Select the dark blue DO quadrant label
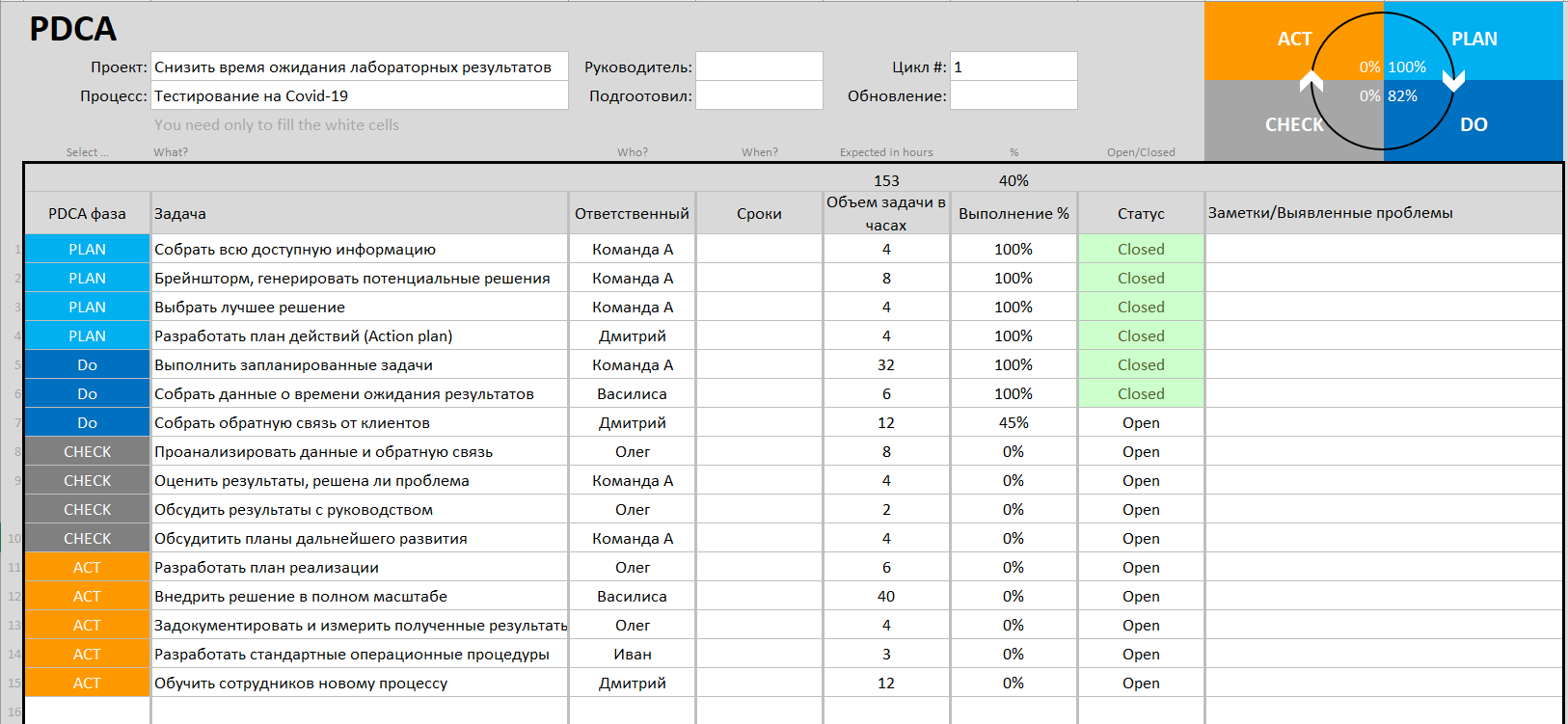The height and width of the screenshot is (724, 1568). click(x=1473, y=124)
